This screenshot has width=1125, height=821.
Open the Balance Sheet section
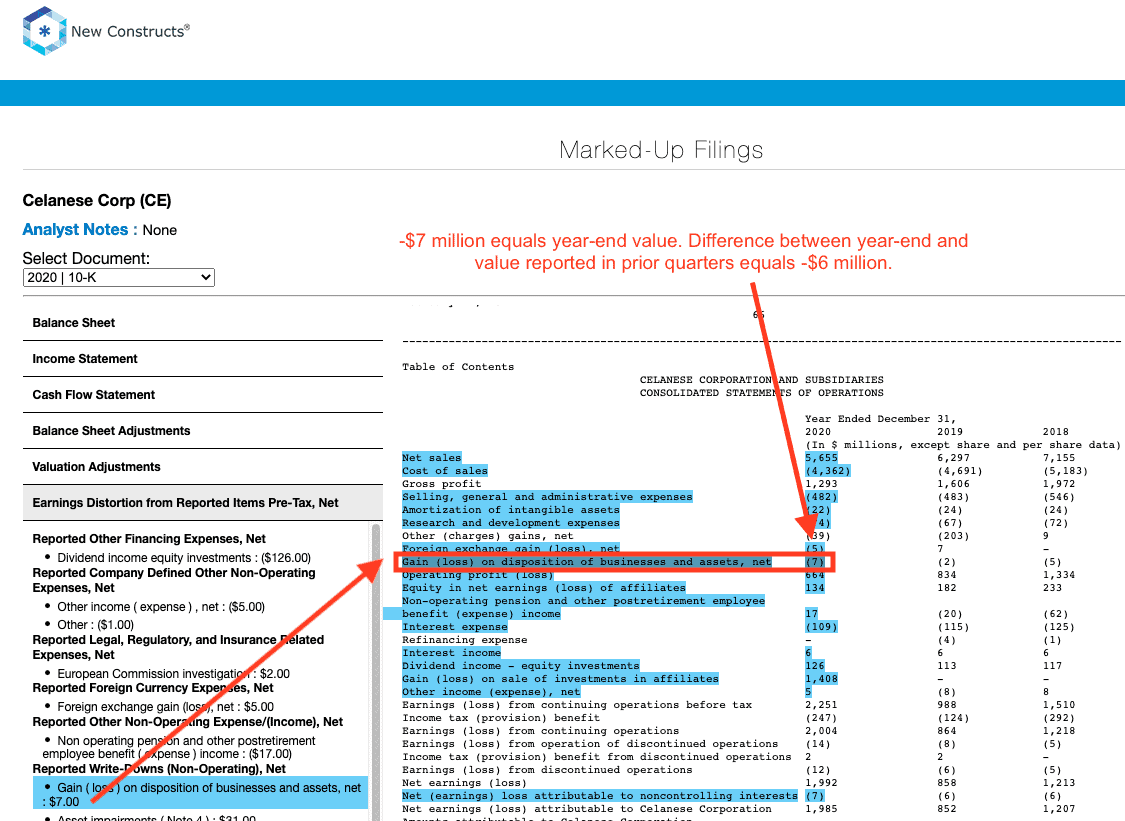tap(203, 323)
